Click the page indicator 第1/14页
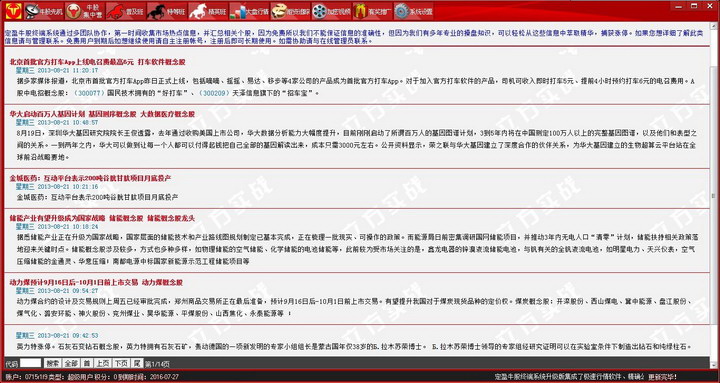 click(157, 364)
